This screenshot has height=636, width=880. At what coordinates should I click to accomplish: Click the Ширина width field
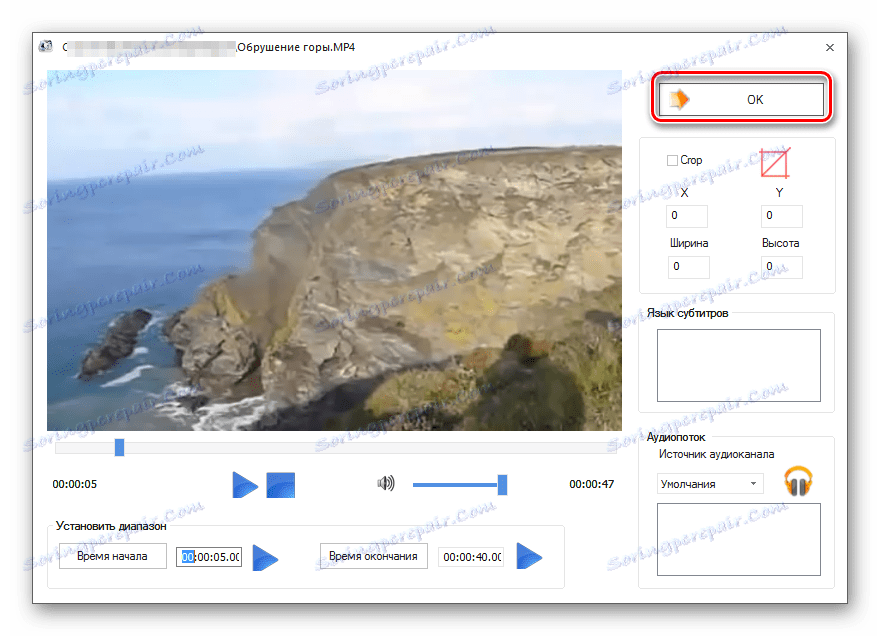(x=689, y=267)
